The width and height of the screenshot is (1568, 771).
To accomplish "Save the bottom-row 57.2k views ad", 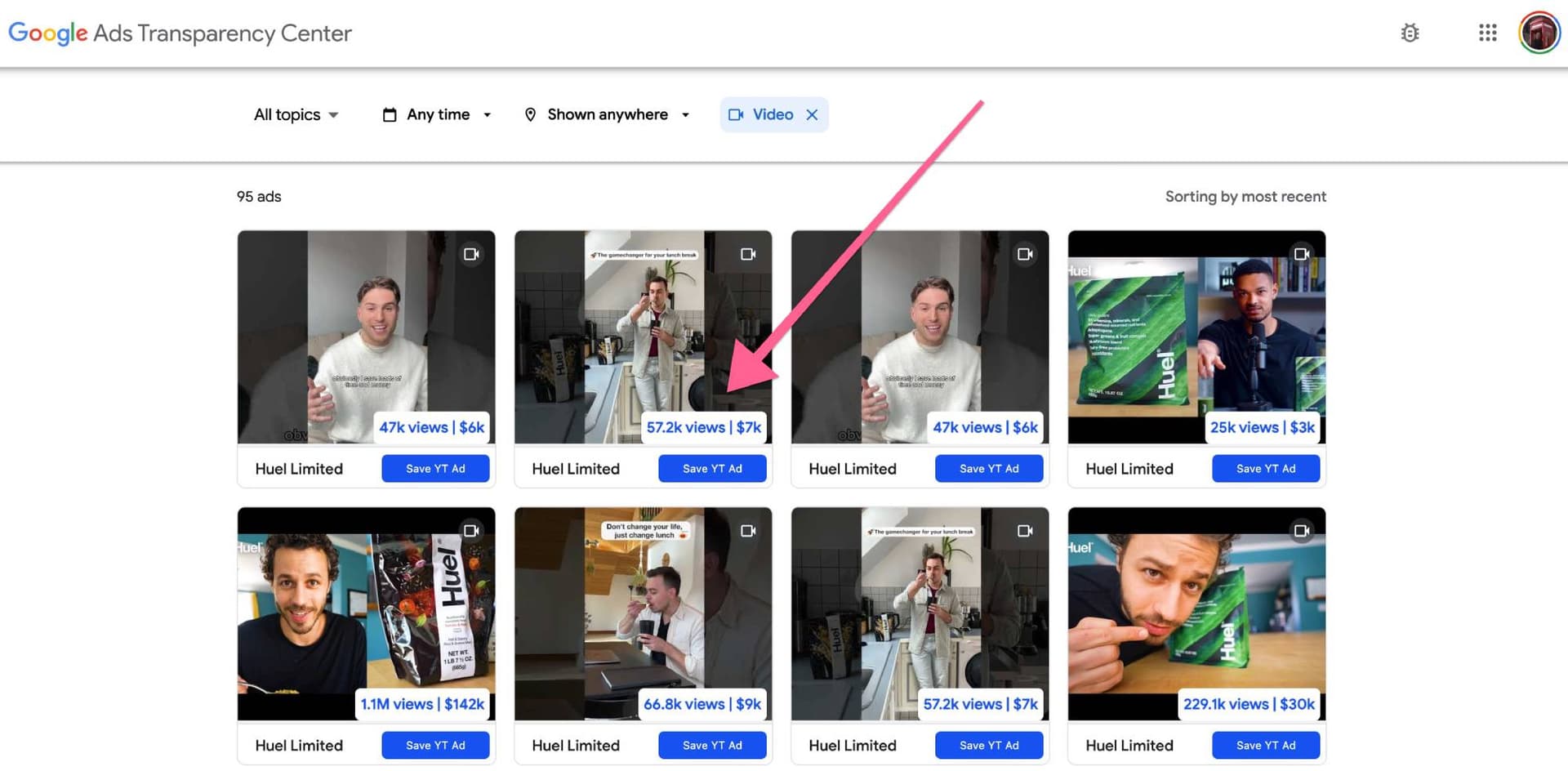I will [989, 746].
